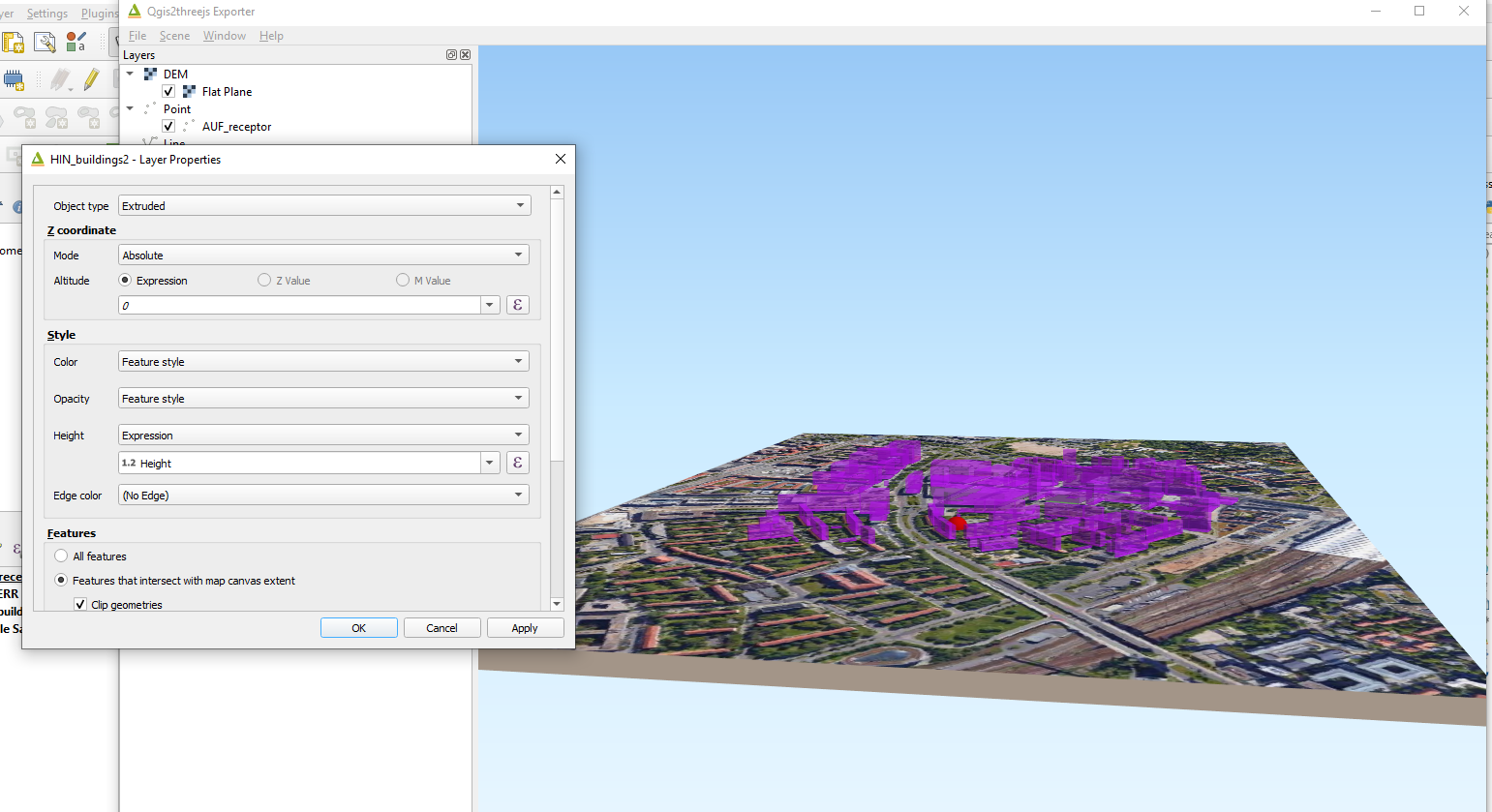Screen dimensions: 1492x812
Task: Open the expression builder beside the Altitude field
Action: coord(517,304)
